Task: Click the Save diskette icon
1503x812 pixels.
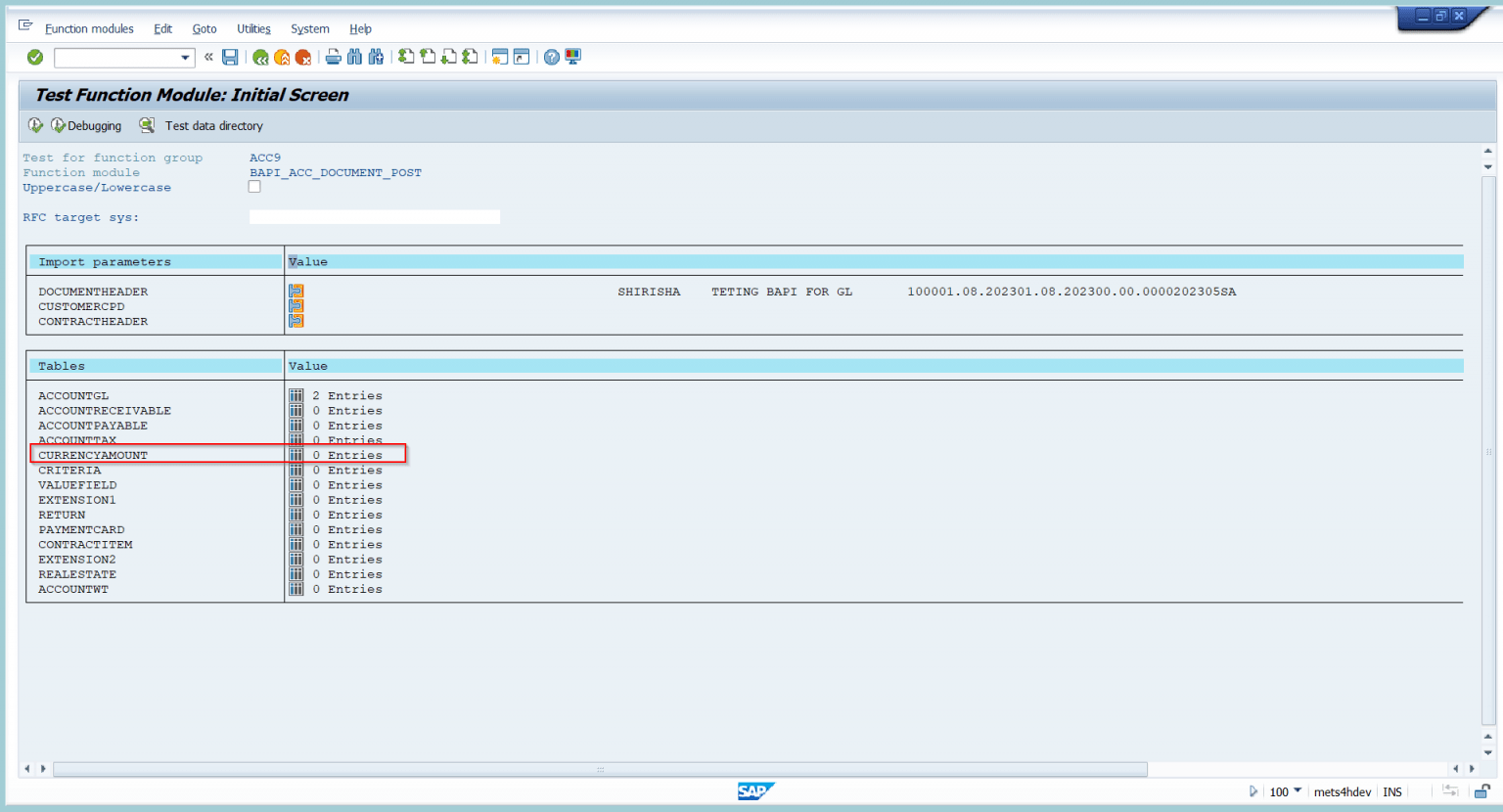Action: pos(230,58)
